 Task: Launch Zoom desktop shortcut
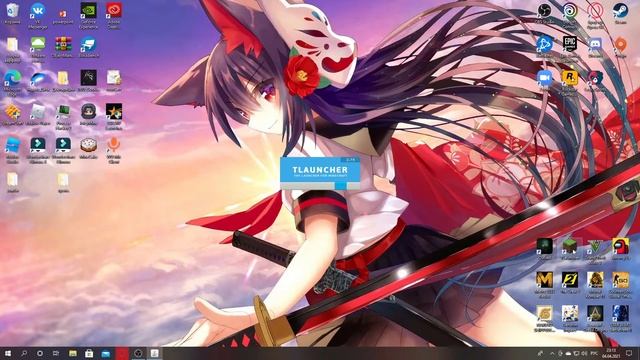pyautogui.click(x=544, y=78)
